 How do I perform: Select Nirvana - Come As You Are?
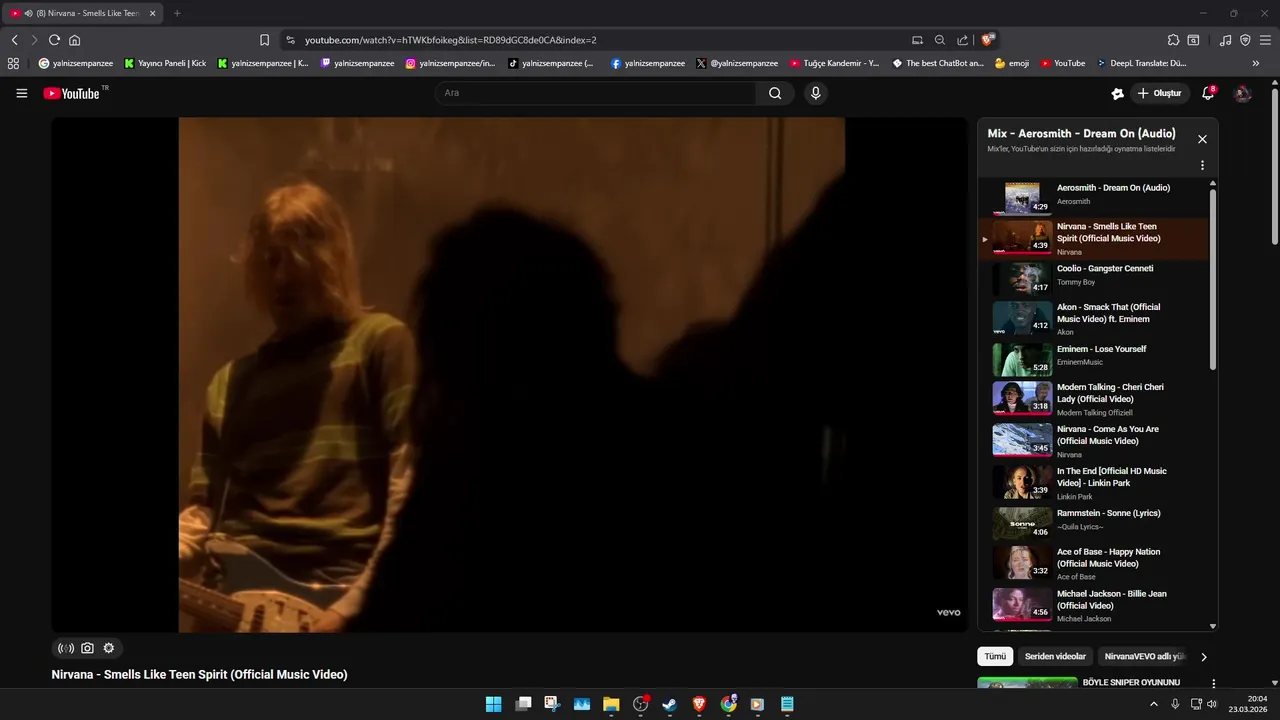[x=1093, y=441]
